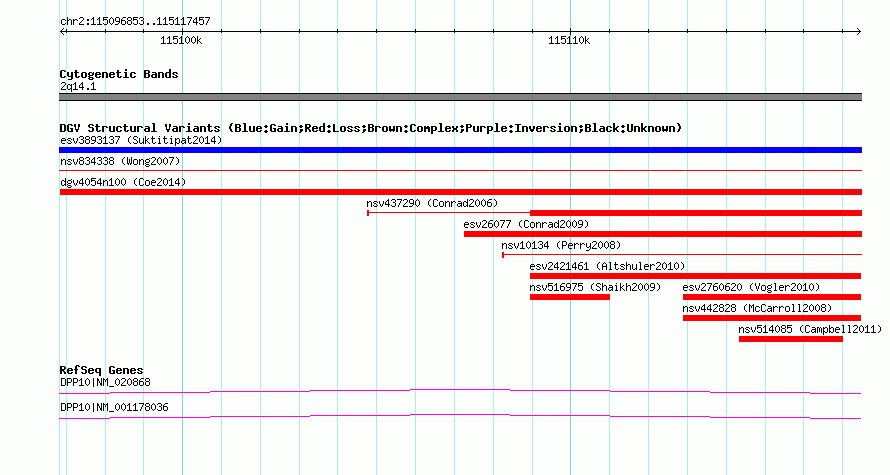Image resolution: width=890 pixels, height=475 pixels.
Task: Select nsv516975 (Shaikh2009) variant label
Action: tap(595, 287)
